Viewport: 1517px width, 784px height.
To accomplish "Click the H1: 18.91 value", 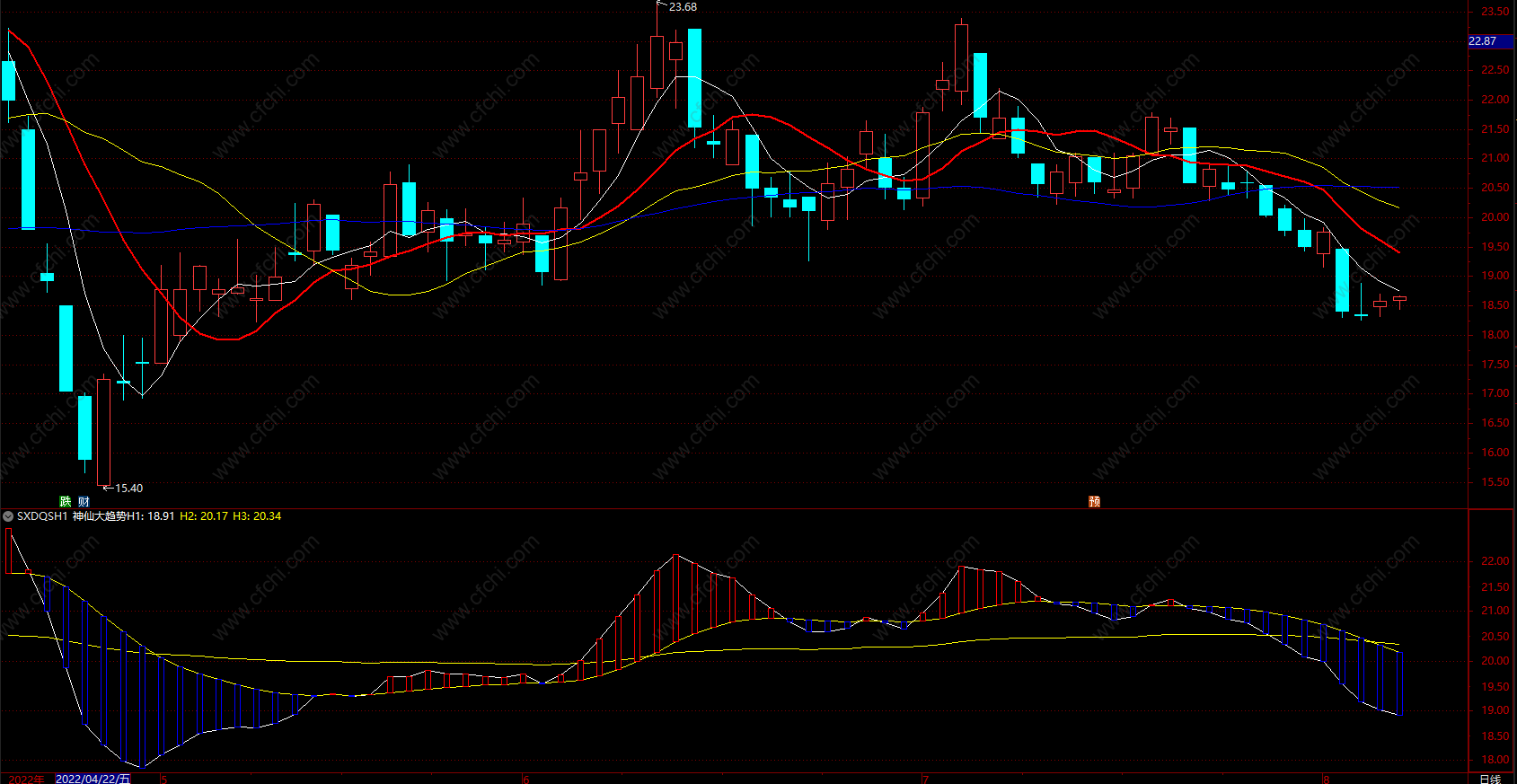I will [x=150, y=516].
